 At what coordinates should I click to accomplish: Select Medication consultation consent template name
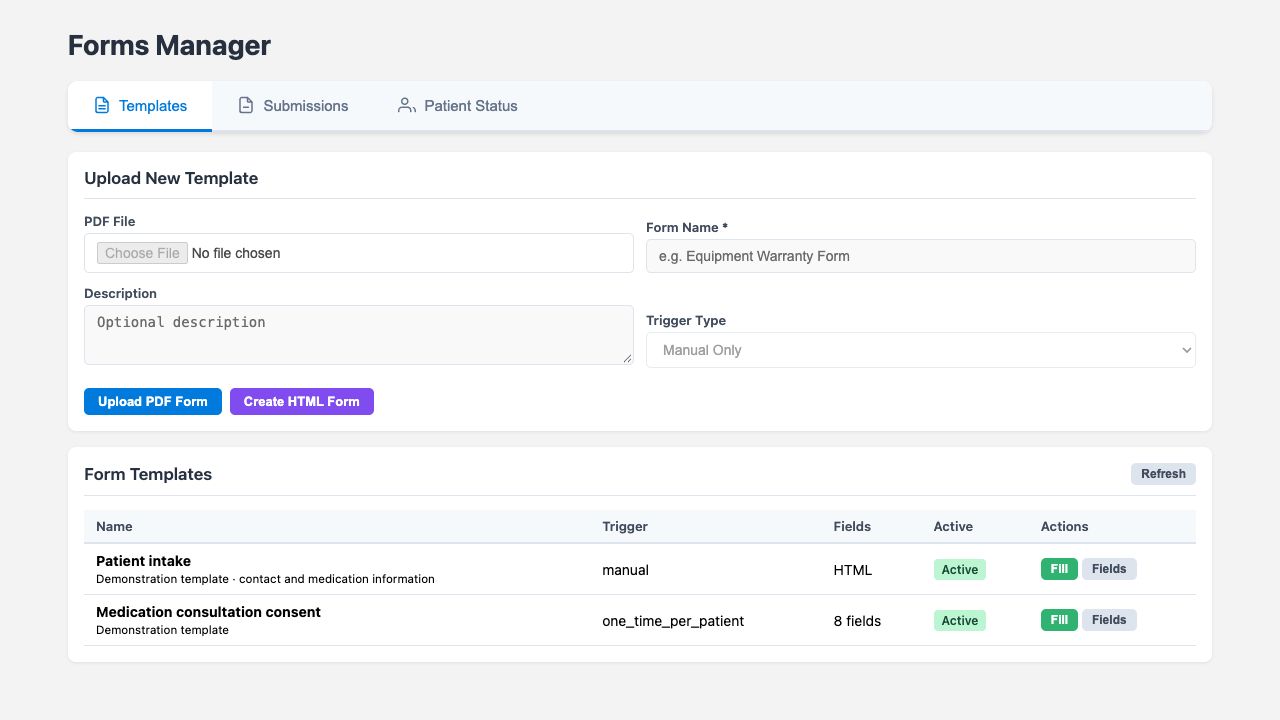(x=208, y=612)
